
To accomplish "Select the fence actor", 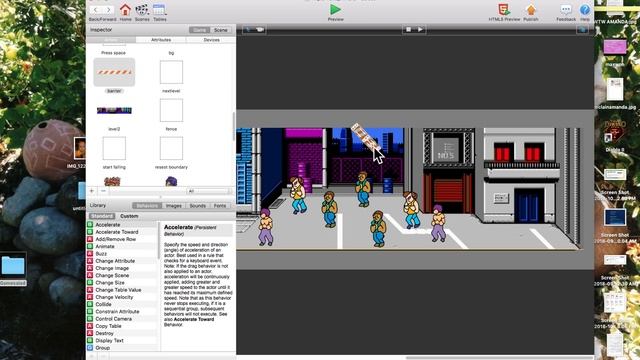I will pyautogui.click(x=171, y=110).
